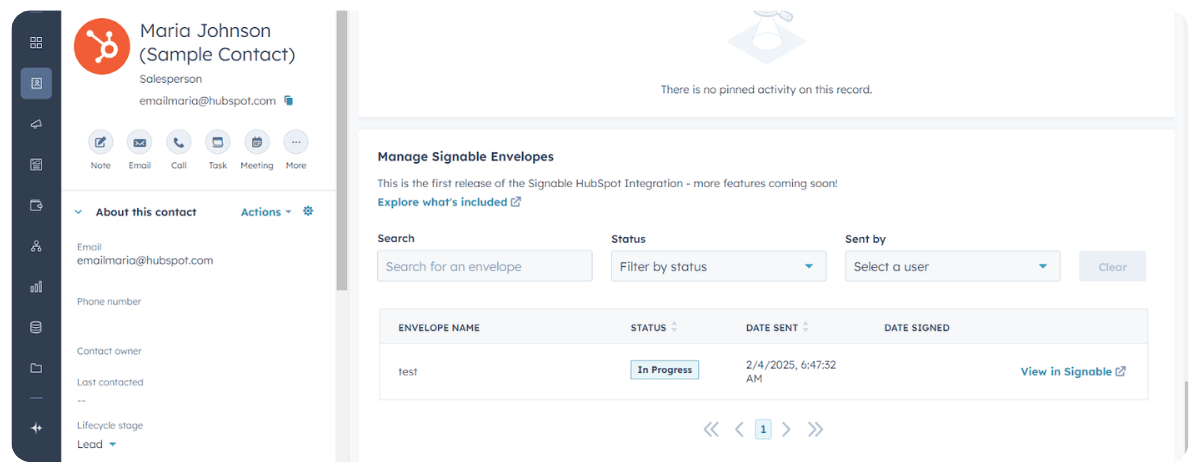
Task: Open the Reporting bar chart icon
Action: [36, 286]
